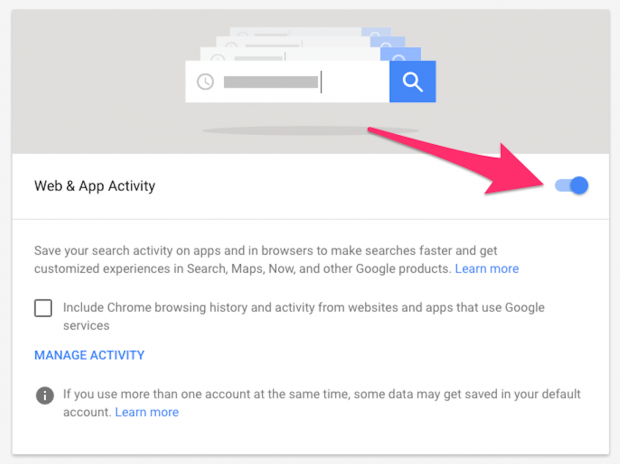Click the topmost faded search card in the stack

(310, 31)
